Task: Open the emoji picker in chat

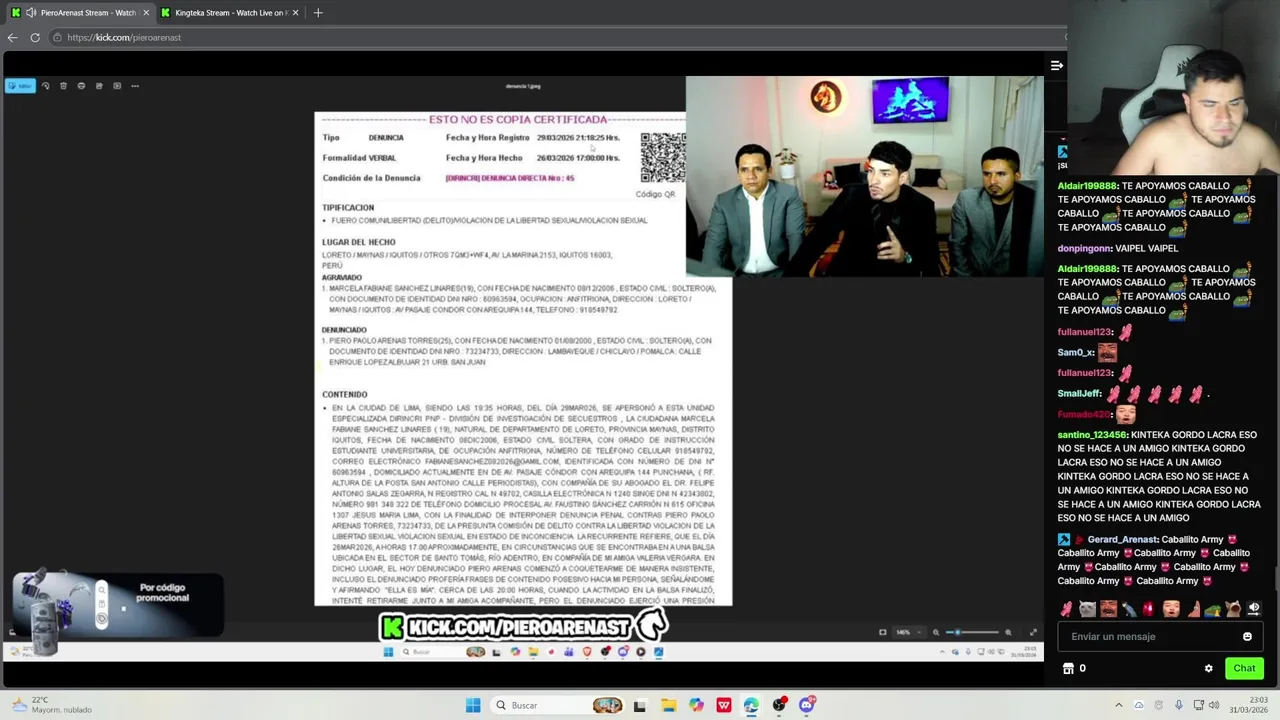Action: tap(1247, 637)
